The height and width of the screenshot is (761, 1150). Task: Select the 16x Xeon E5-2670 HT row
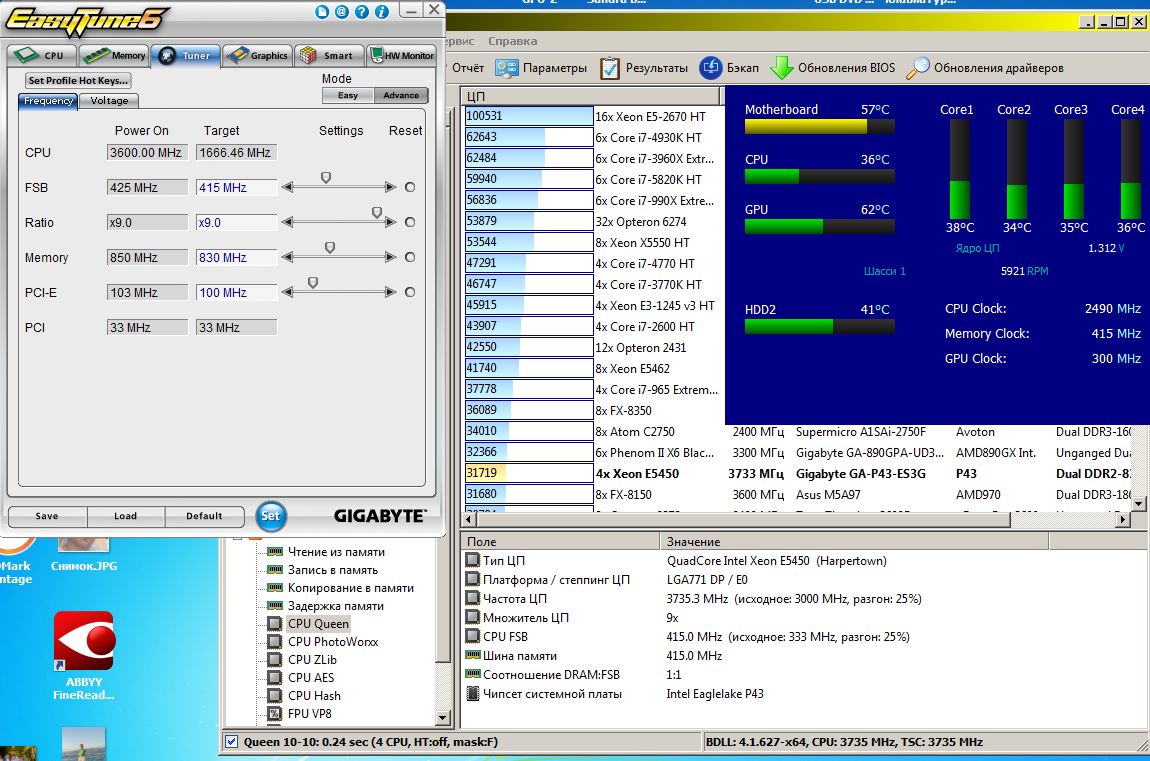(x=594, y=117)
